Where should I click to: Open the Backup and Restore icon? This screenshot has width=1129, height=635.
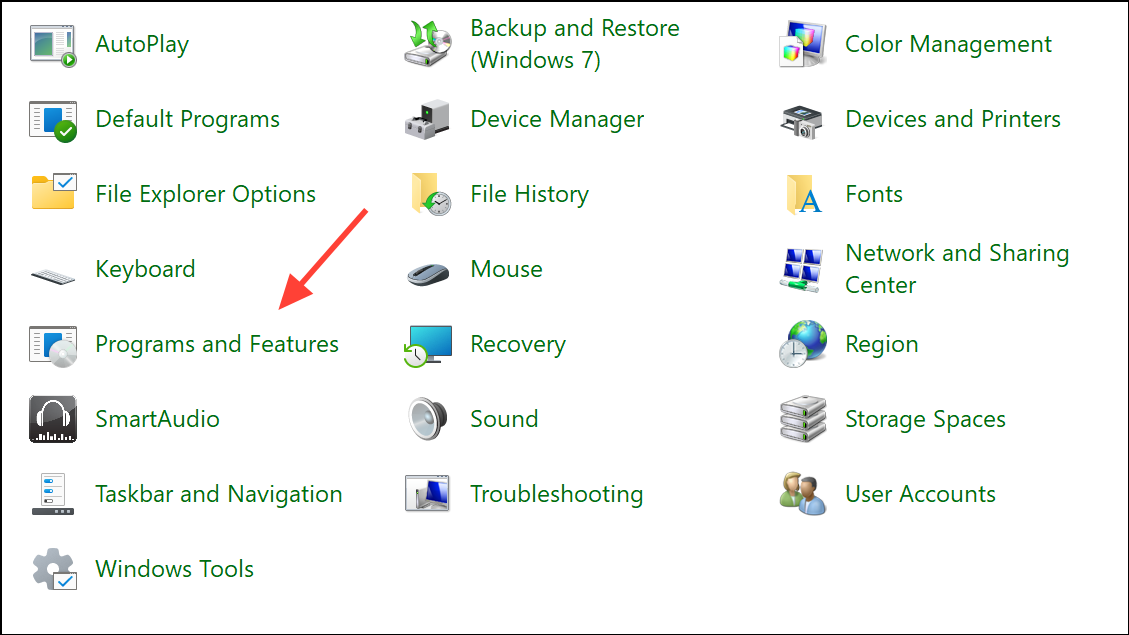pyautogui.click(x=428, y=45)
